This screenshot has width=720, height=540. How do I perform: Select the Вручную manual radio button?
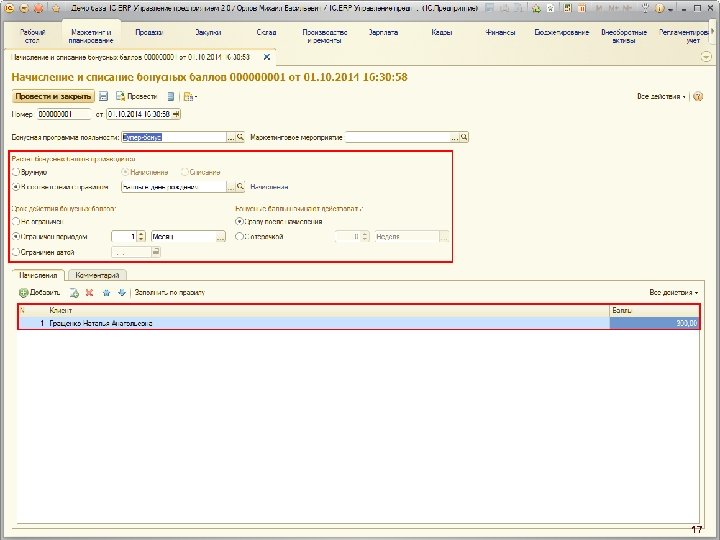[16, 172]
